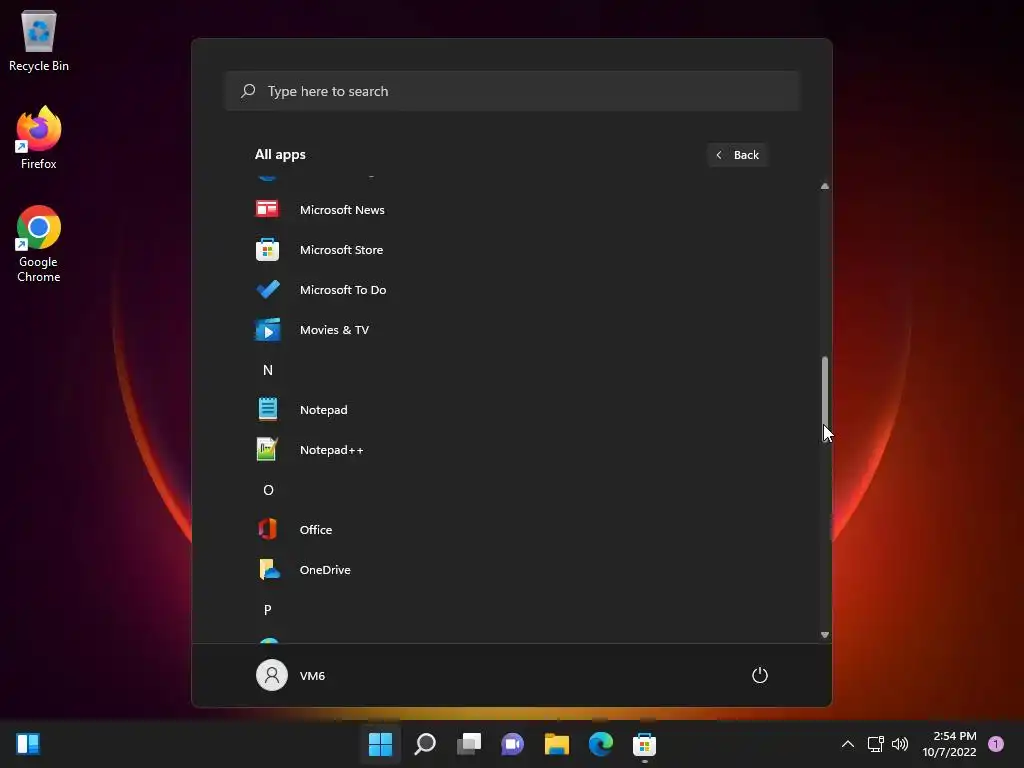Select the letter O section header
The width and height of the screenshot is (1024, 768).
point(268,490)
